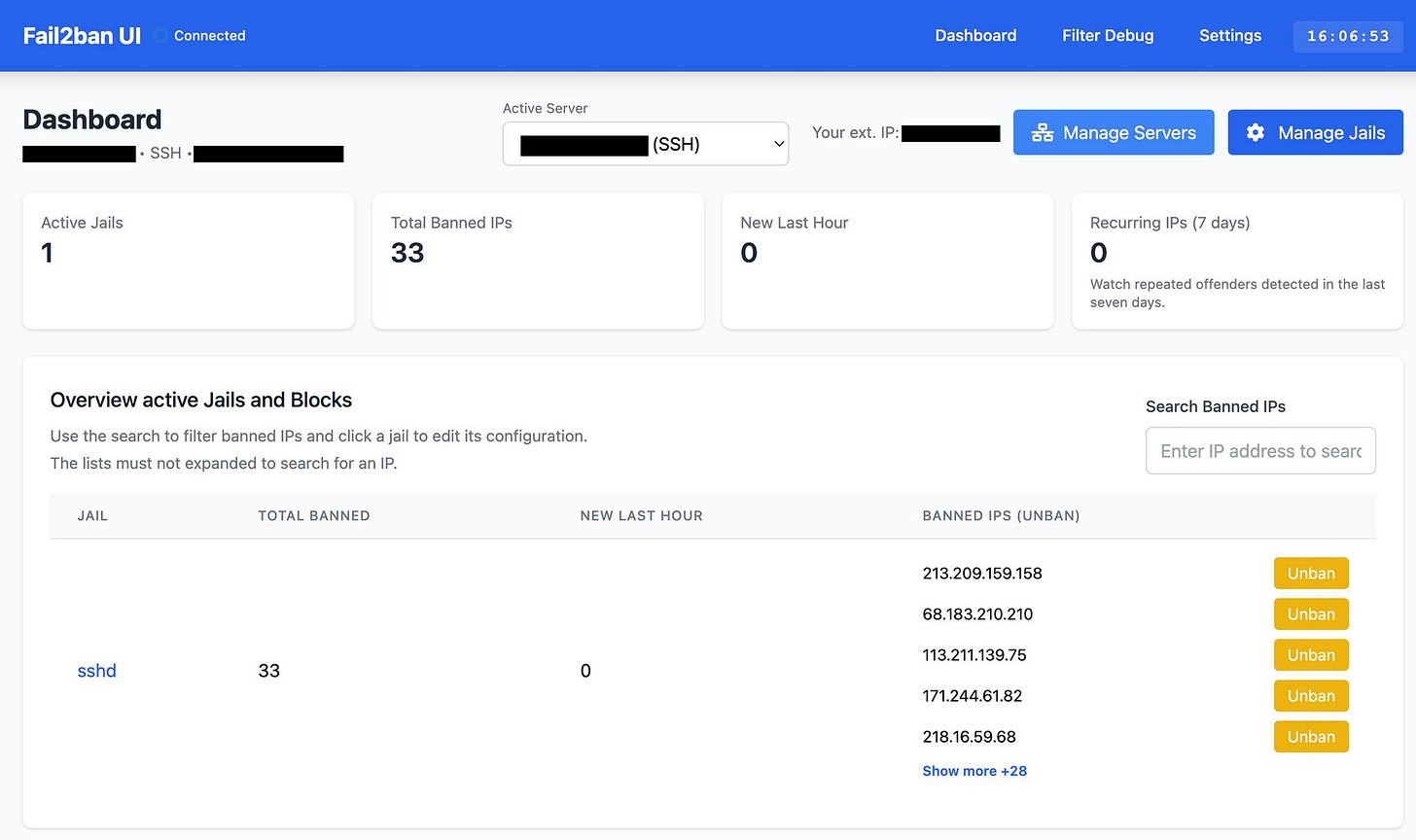
Task: Unban IP 218.16.59.68
Action: click(1310, 736)
